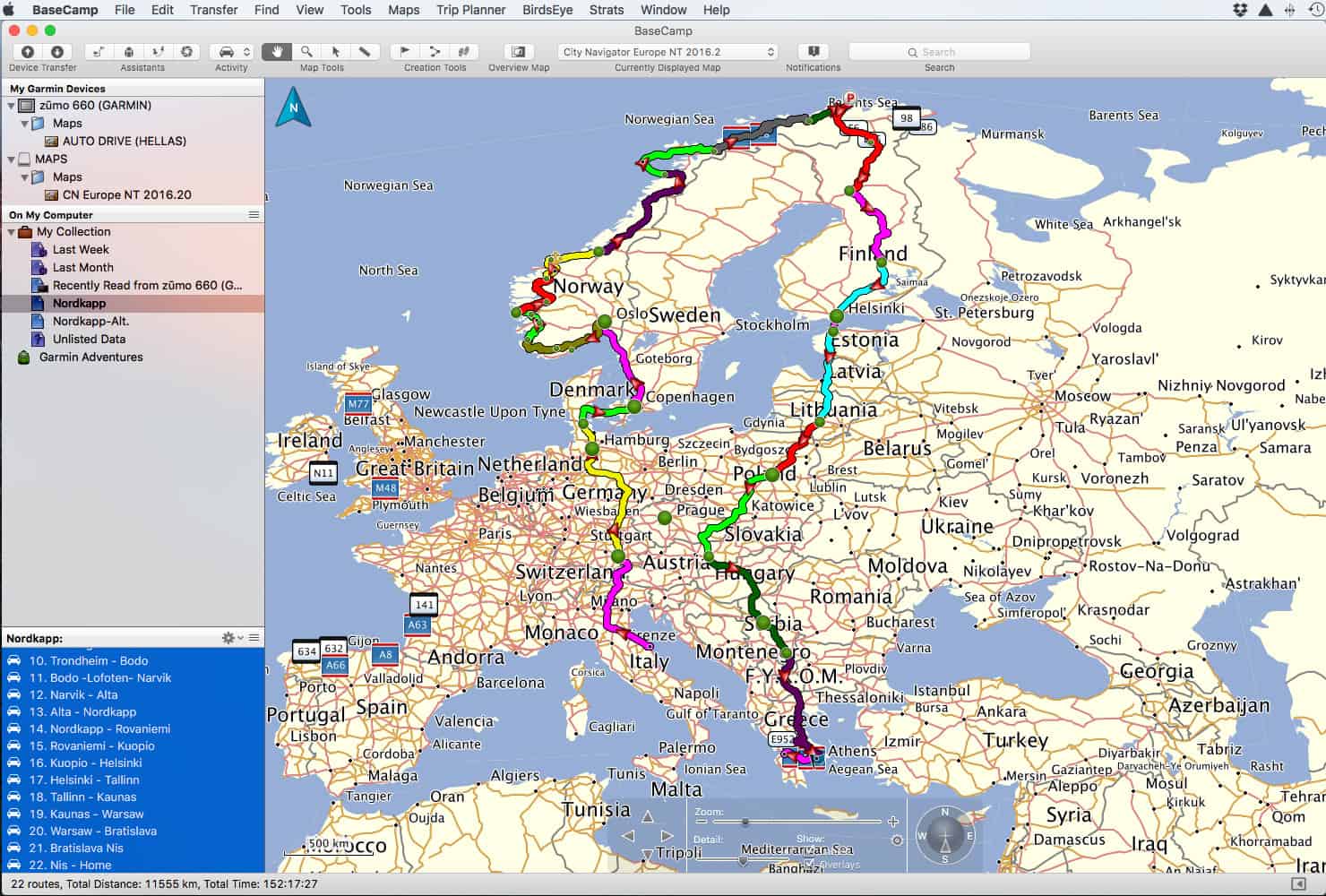Click Receive from Device download arrow
This screenshot has height=896, width=1326.
56,52
